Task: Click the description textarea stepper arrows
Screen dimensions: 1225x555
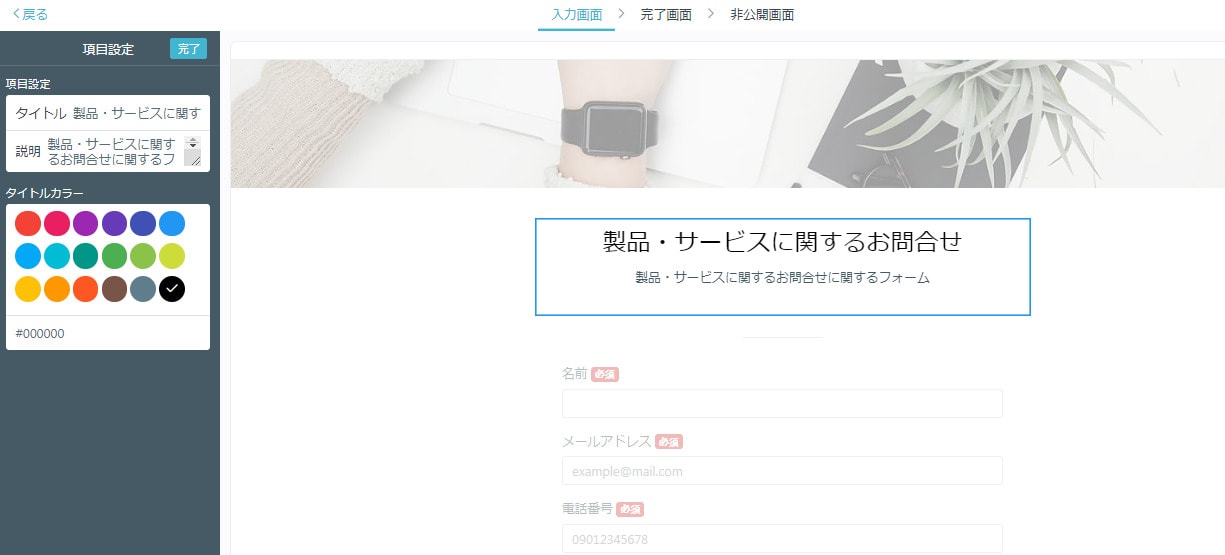Action: click(193, 143)
